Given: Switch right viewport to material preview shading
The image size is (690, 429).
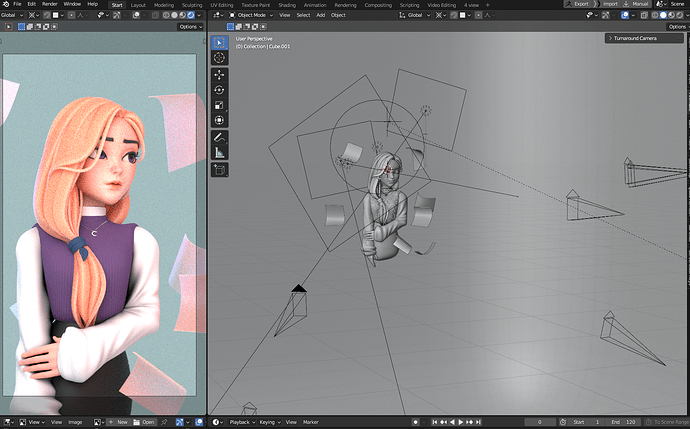Looking at the screenshot, I should coord(672,15).
